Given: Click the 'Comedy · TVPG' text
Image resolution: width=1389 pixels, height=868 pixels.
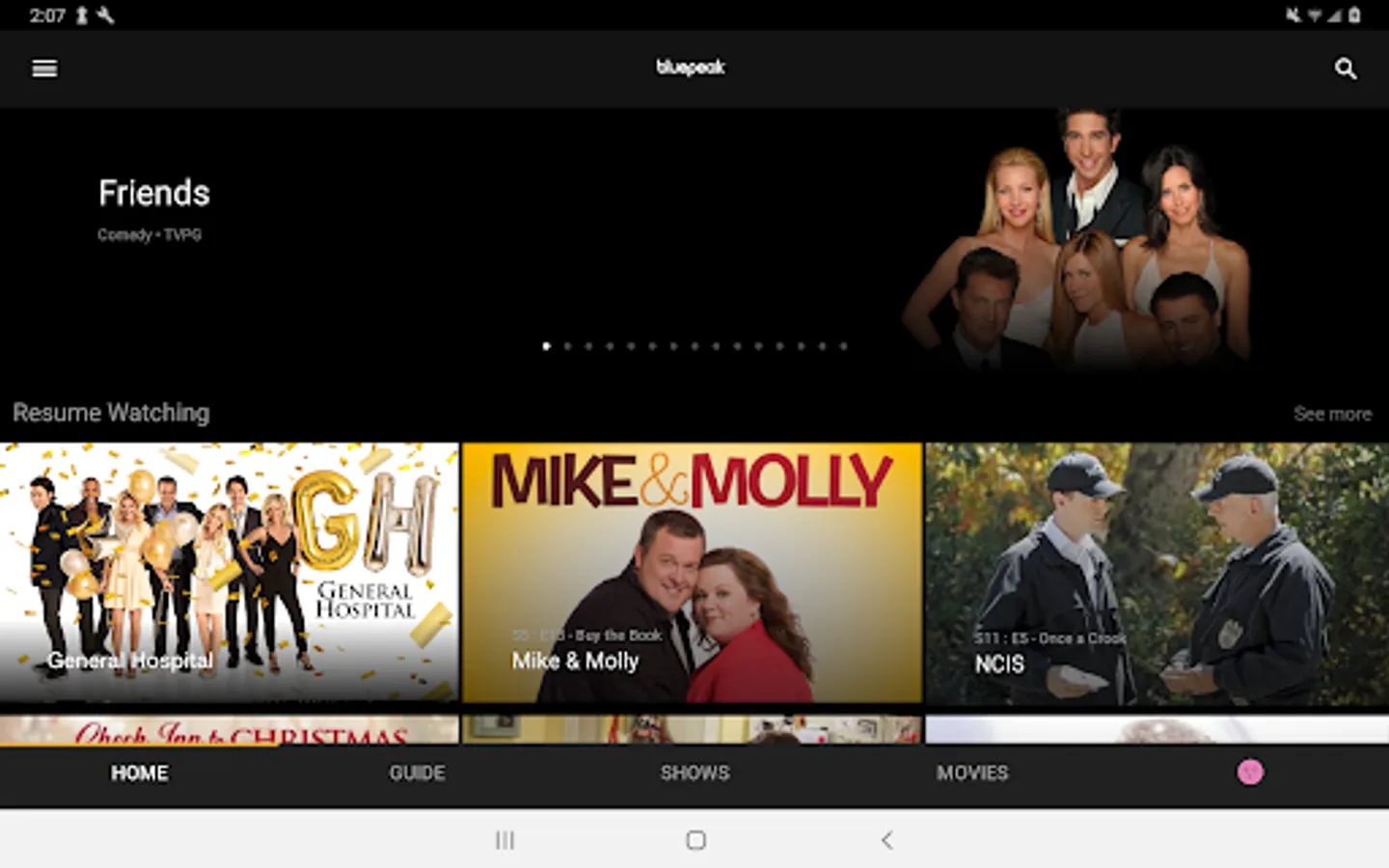Looking at the screenshot, I should [x=150, y=234].
